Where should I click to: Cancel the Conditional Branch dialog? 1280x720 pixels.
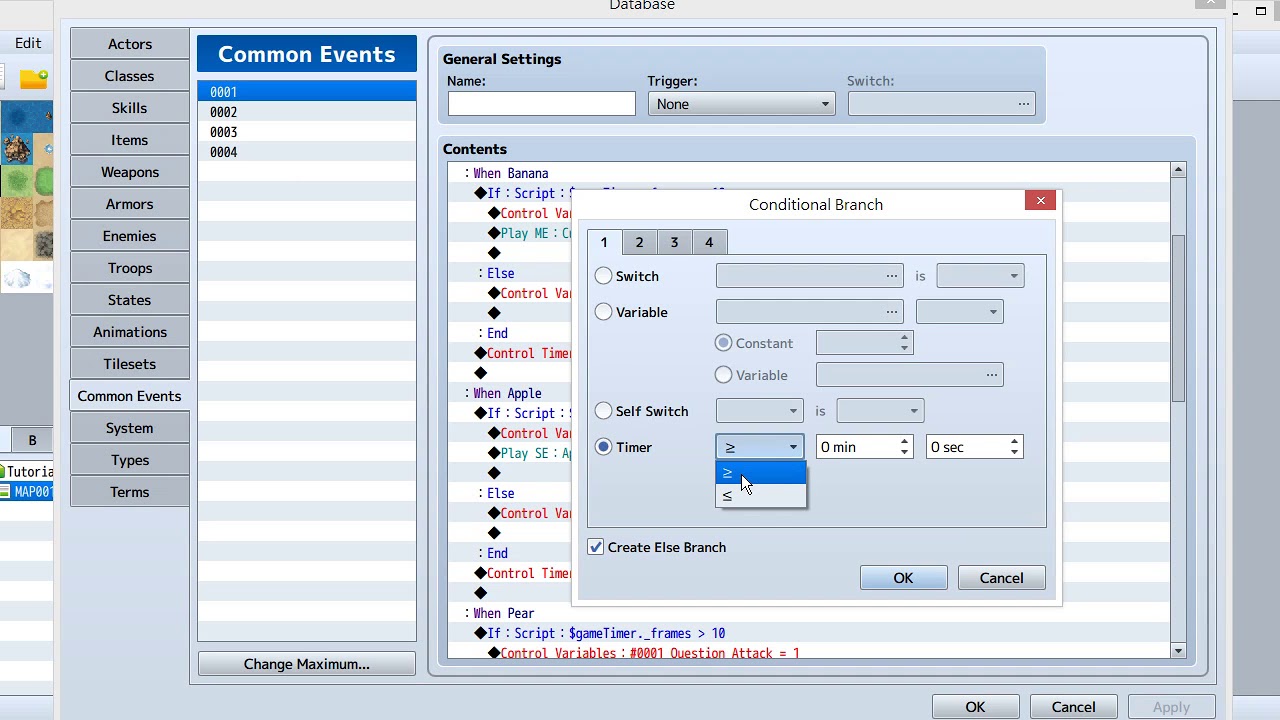click(x=1001, y=578)
